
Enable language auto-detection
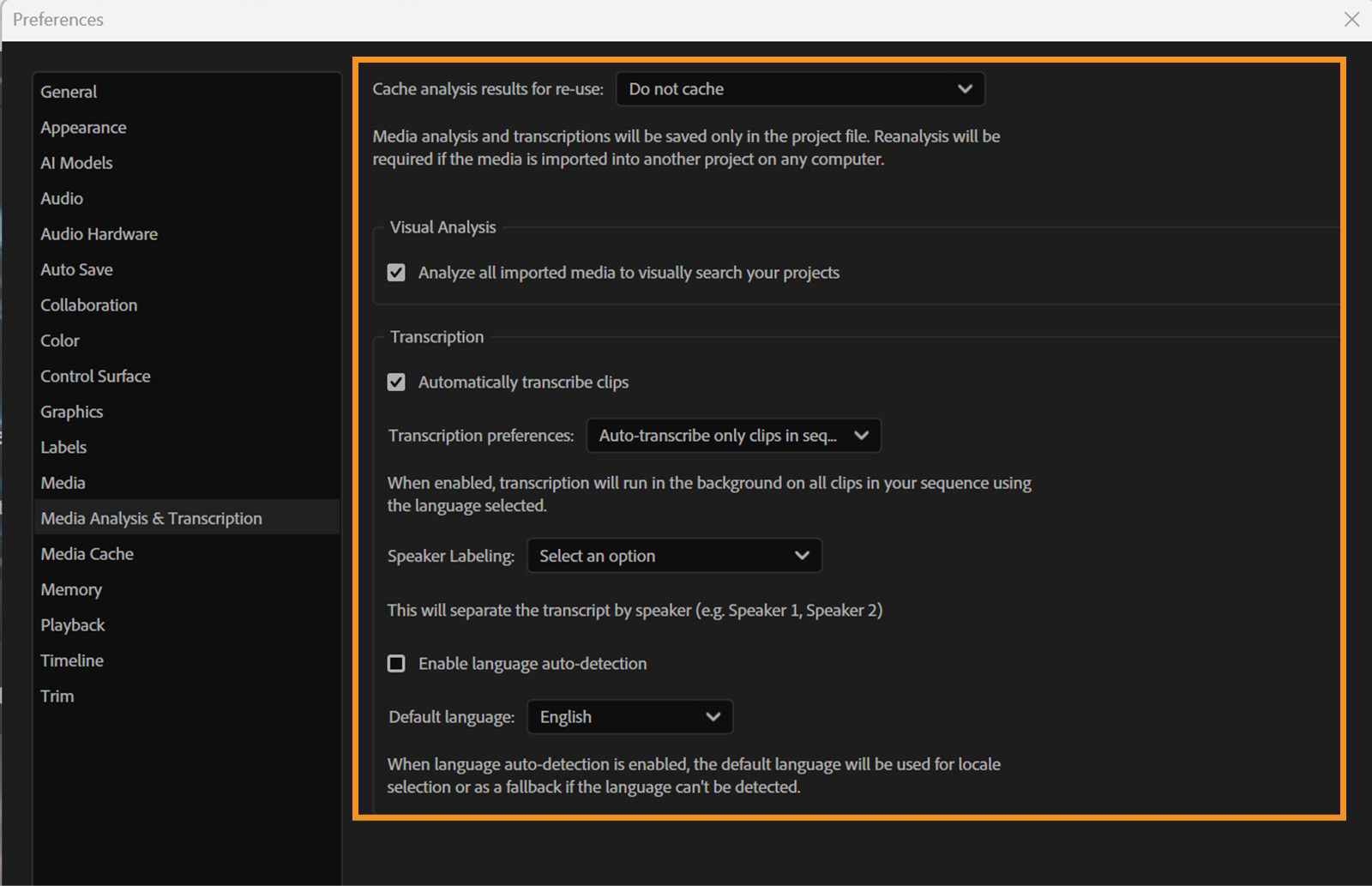pos(396,663)
